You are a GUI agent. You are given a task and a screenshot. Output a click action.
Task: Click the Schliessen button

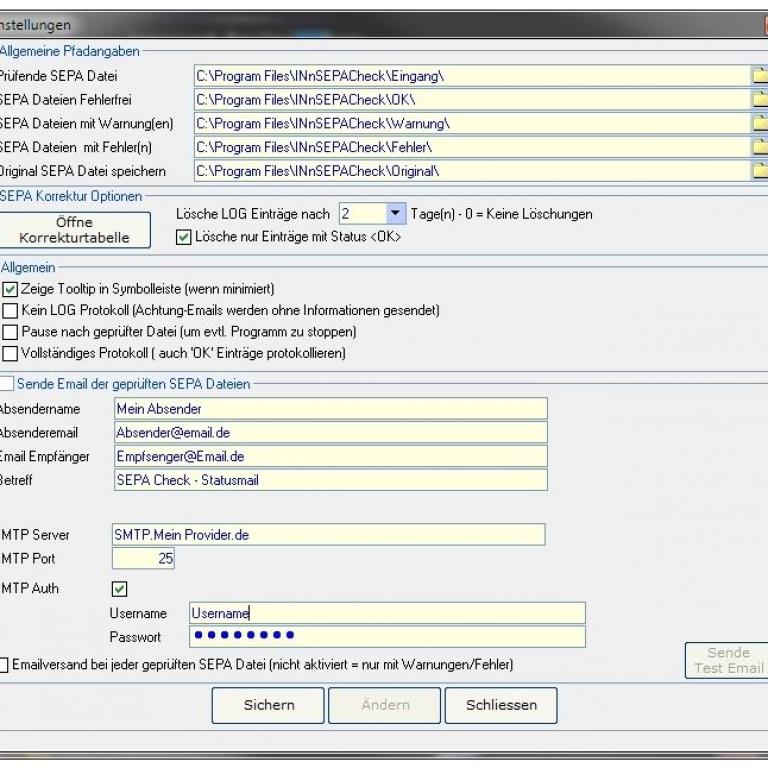(501, 705)
